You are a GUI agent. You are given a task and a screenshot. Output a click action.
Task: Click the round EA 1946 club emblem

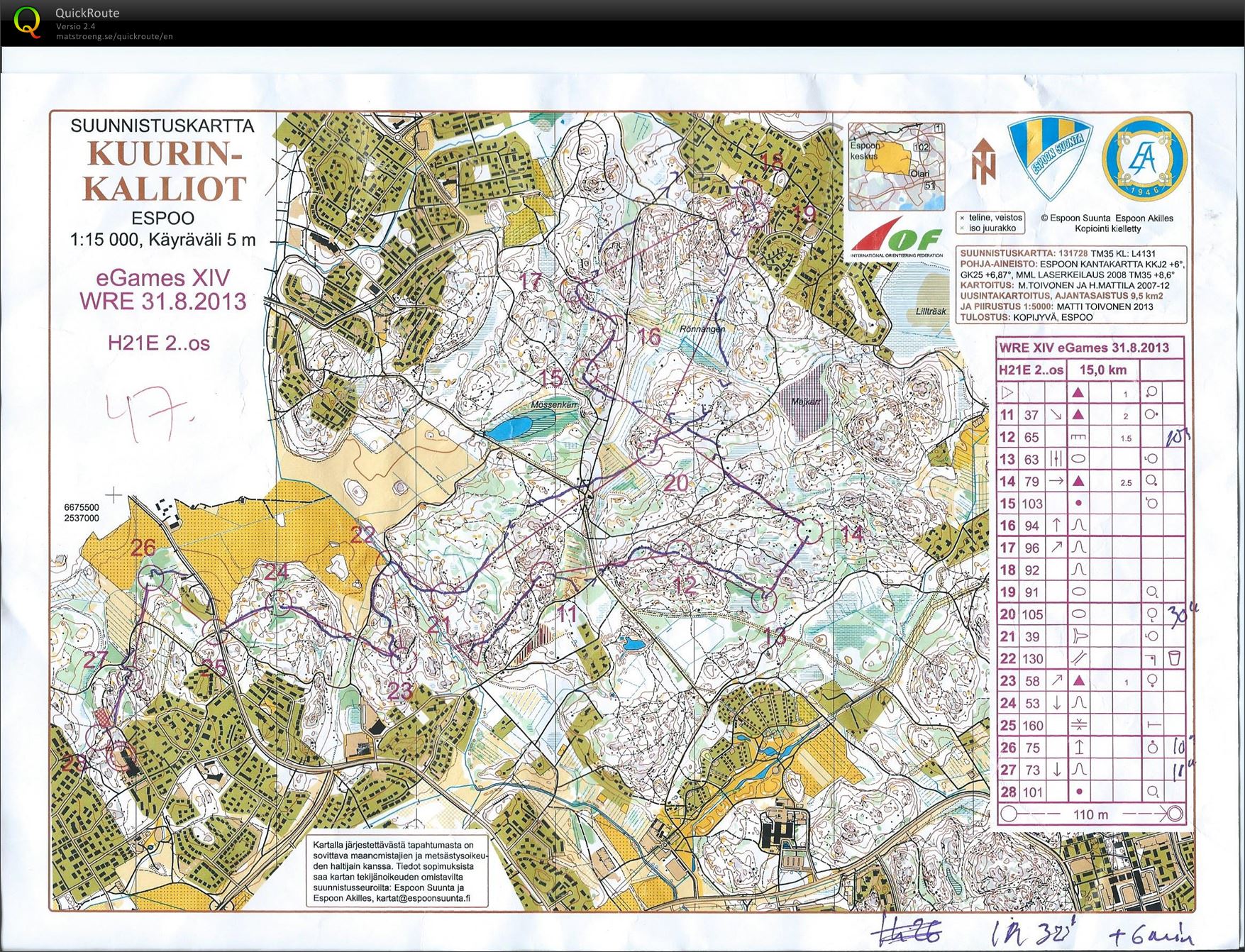click(x=1144, y=159)
